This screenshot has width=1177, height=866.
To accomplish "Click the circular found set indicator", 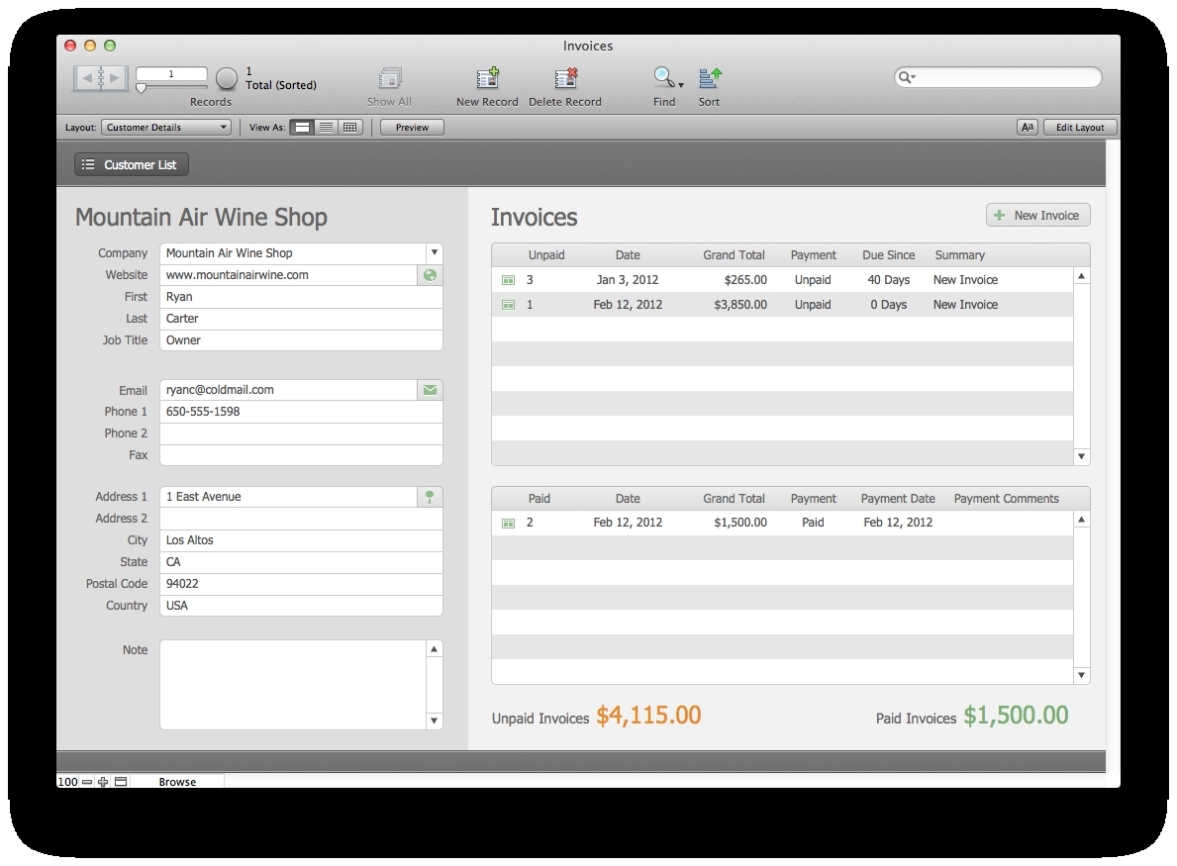I will [226, 78].
